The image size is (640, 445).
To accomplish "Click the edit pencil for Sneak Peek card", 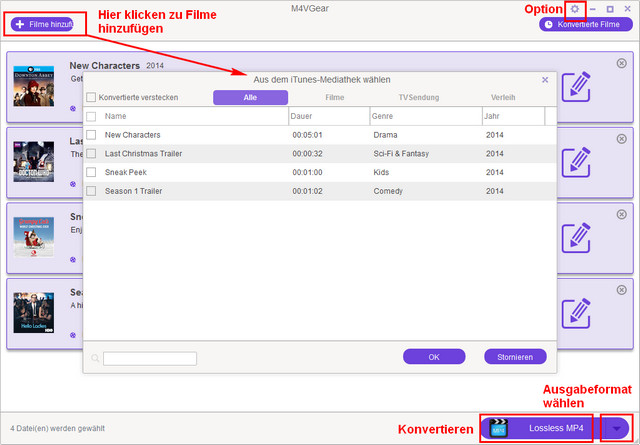I will coord(576,238).
